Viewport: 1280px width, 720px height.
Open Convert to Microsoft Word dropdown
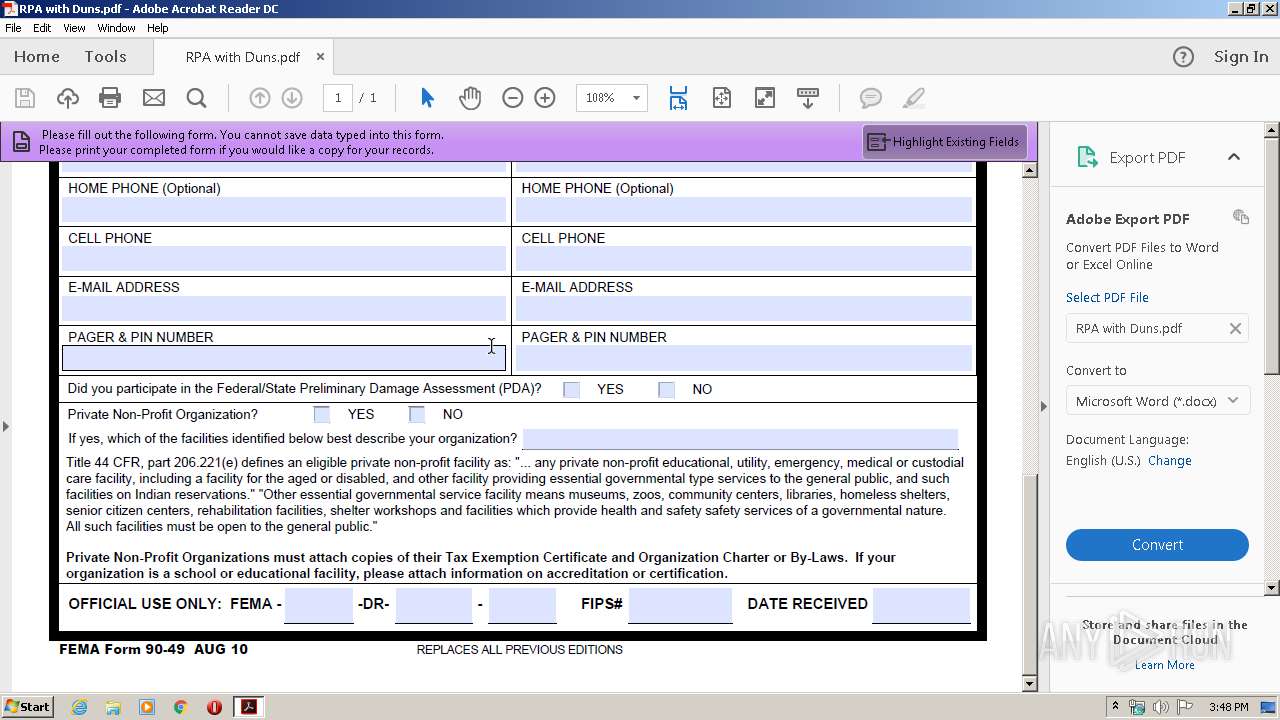point(1157,401)
